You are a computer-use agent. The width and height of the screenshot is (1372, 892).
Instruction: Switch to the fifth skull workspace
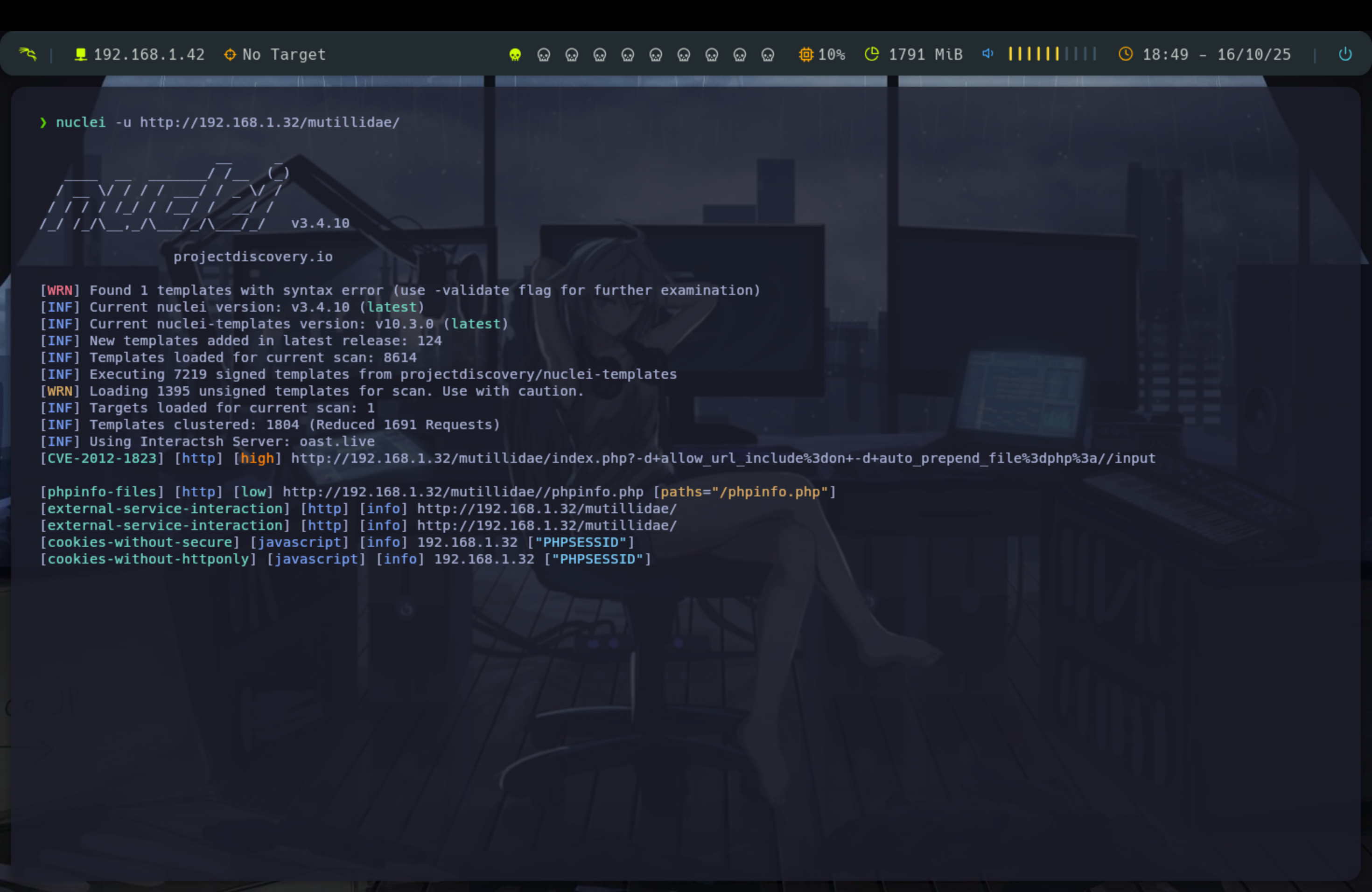tap(627, 55)
